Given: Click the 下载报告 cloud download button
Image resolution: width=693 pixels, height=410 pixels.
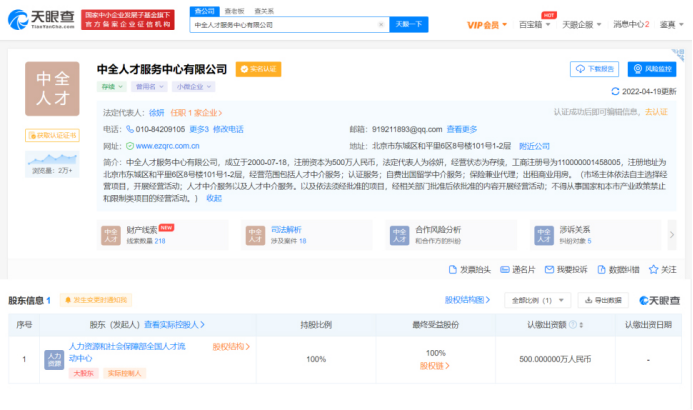Looking at the screenshot, I should pos(595,69).
